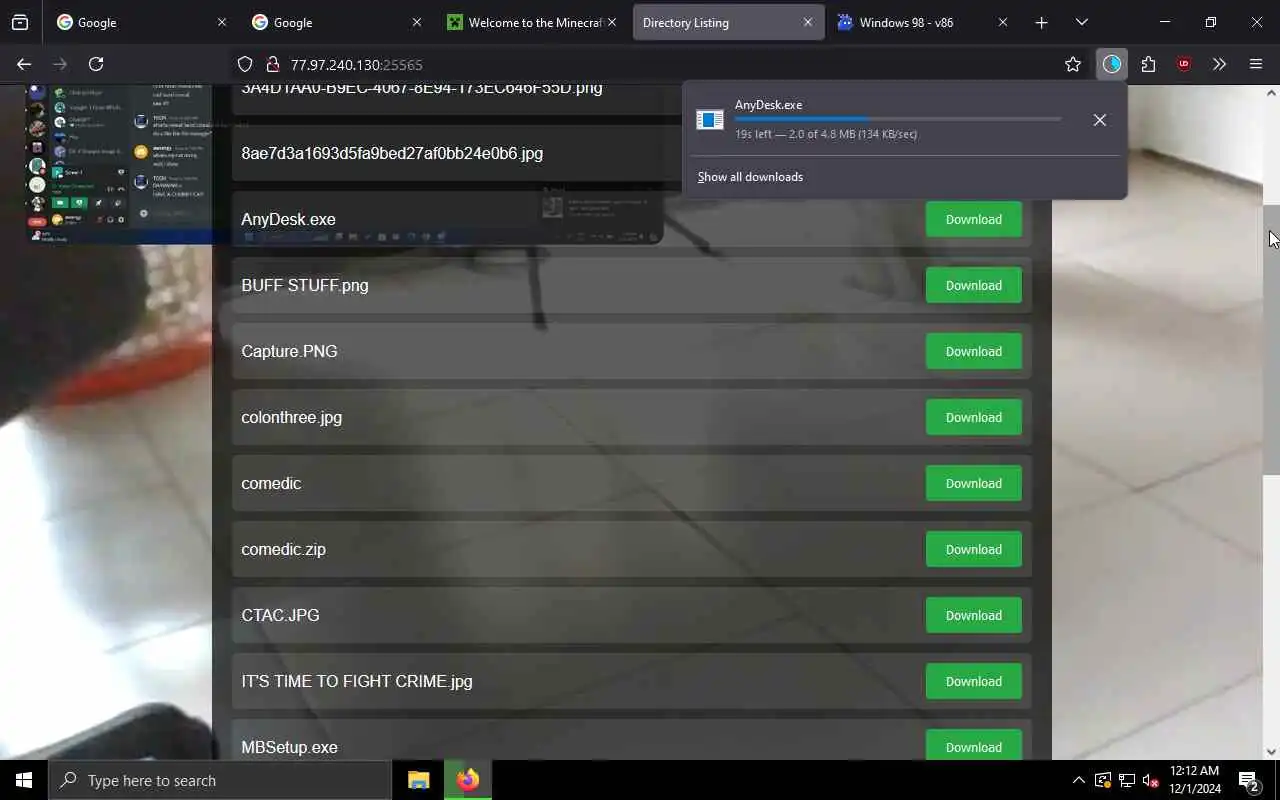Select the colonthree.jpg filename text
The height and width of the screenshot is (800, 1280).
[x=291, y=417]
